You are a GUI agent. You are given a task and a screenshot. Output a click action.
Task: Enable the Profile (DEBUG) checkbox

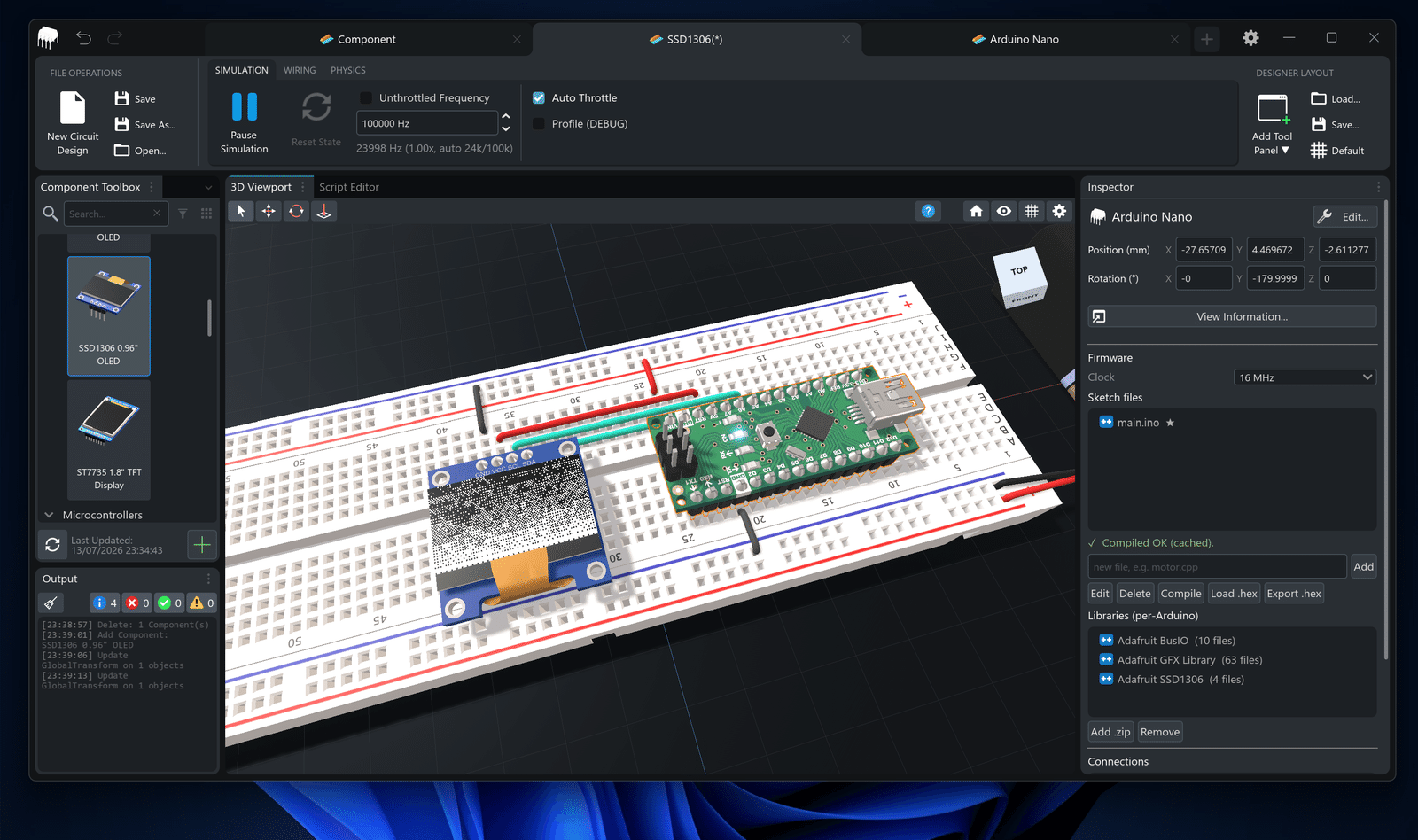pos(539,123)
